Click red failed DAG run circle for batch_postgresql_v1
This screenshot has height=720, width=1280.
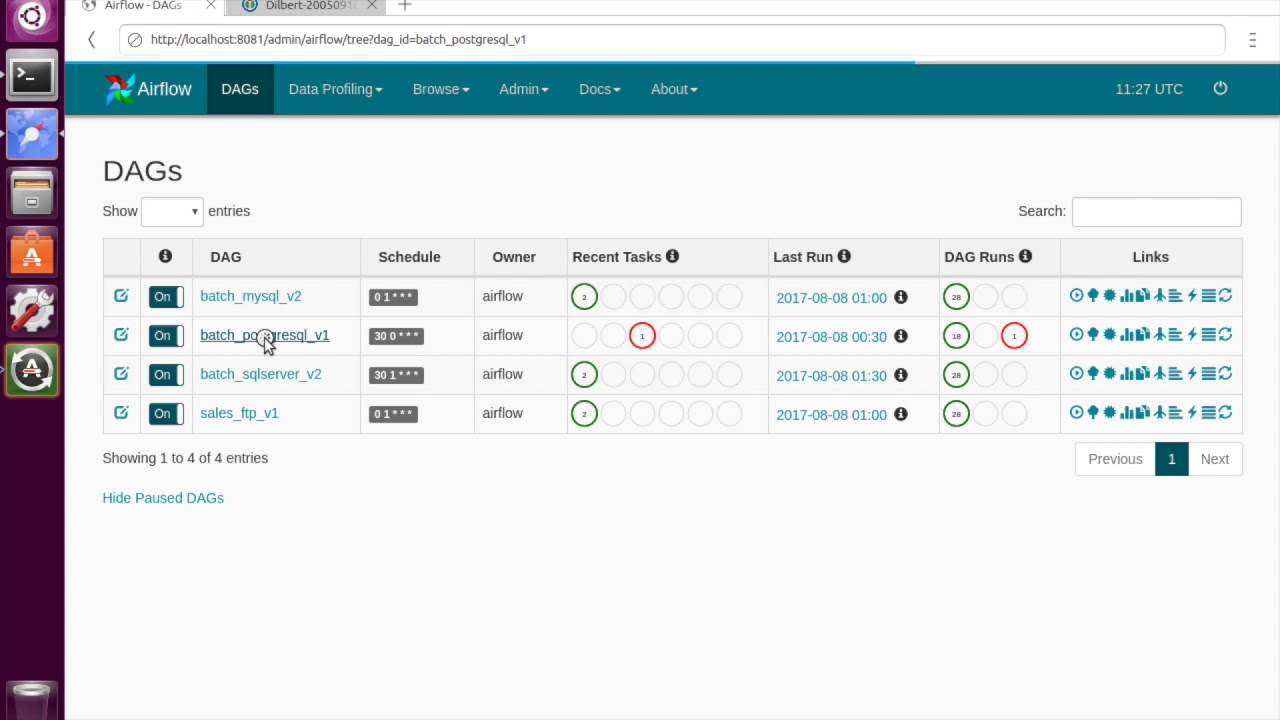click(x=1014, y=336)
